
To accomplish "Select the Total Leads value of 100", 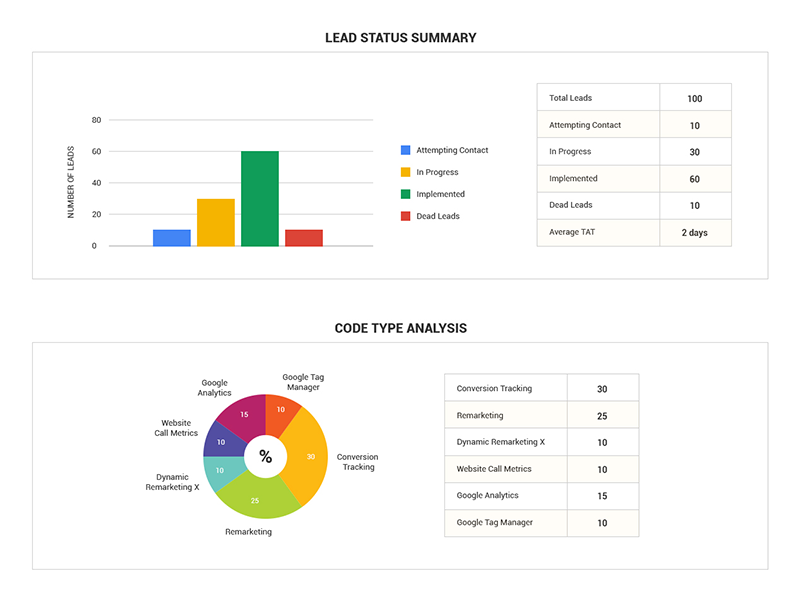I will coord(696,97).
